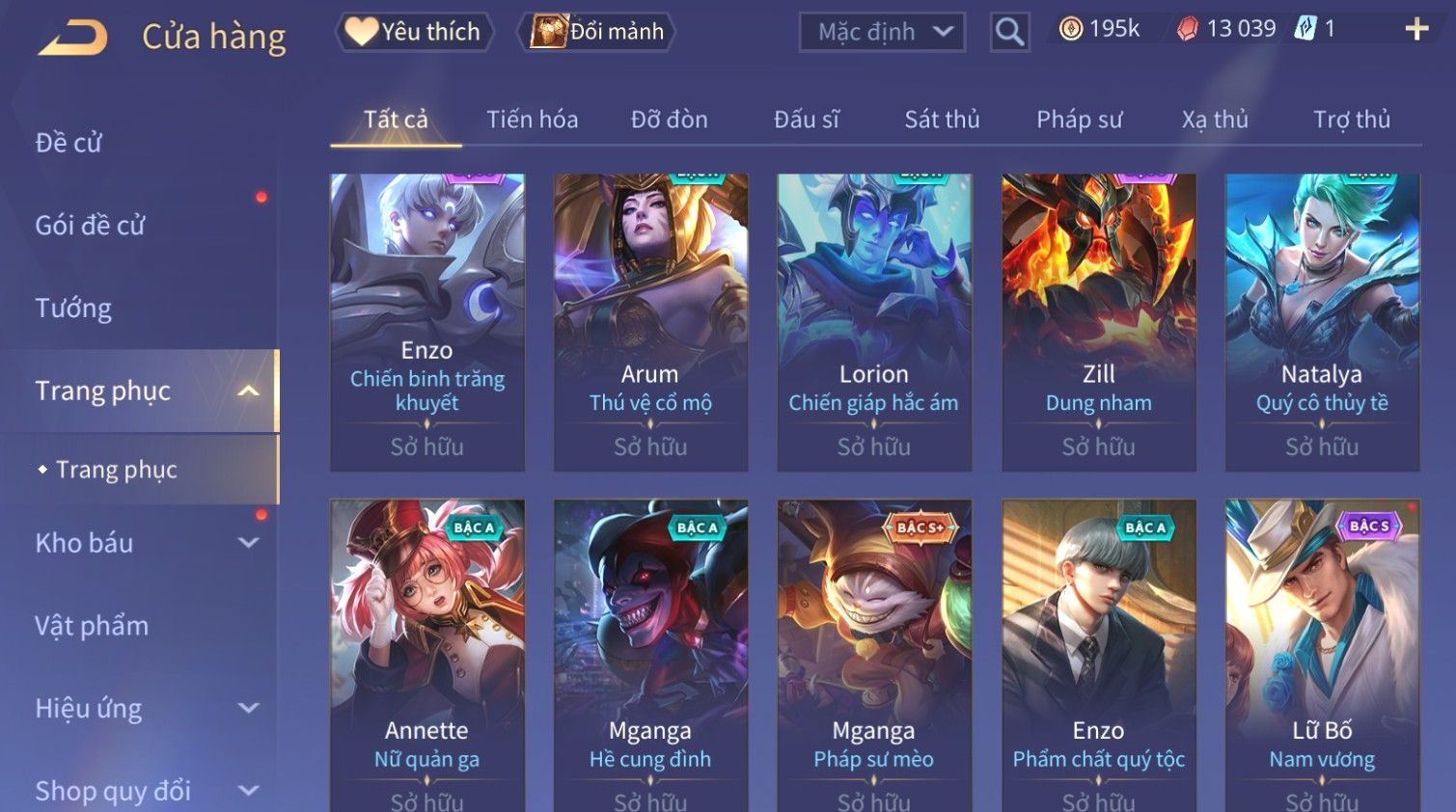1456x812 pixels.
Task: Tap the plus icon to add currency
Action: [1416, 30]
